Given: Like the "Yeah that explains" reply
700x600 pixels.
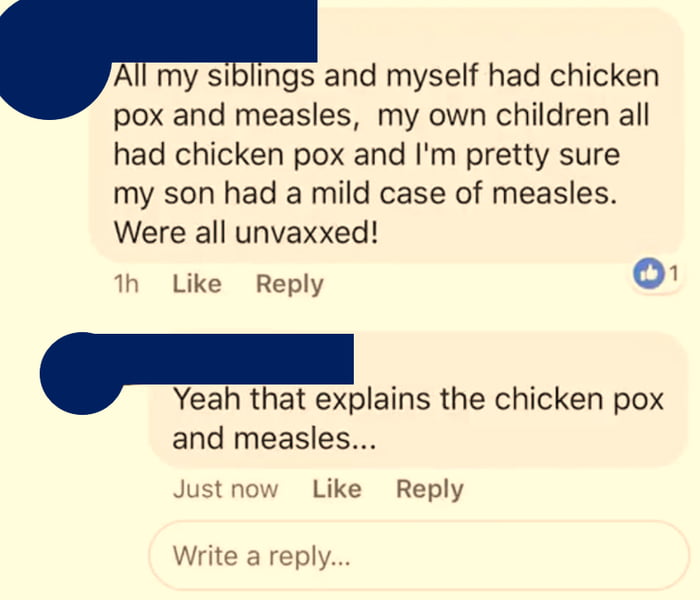Looking at the screenshot, I should point(336,489).
